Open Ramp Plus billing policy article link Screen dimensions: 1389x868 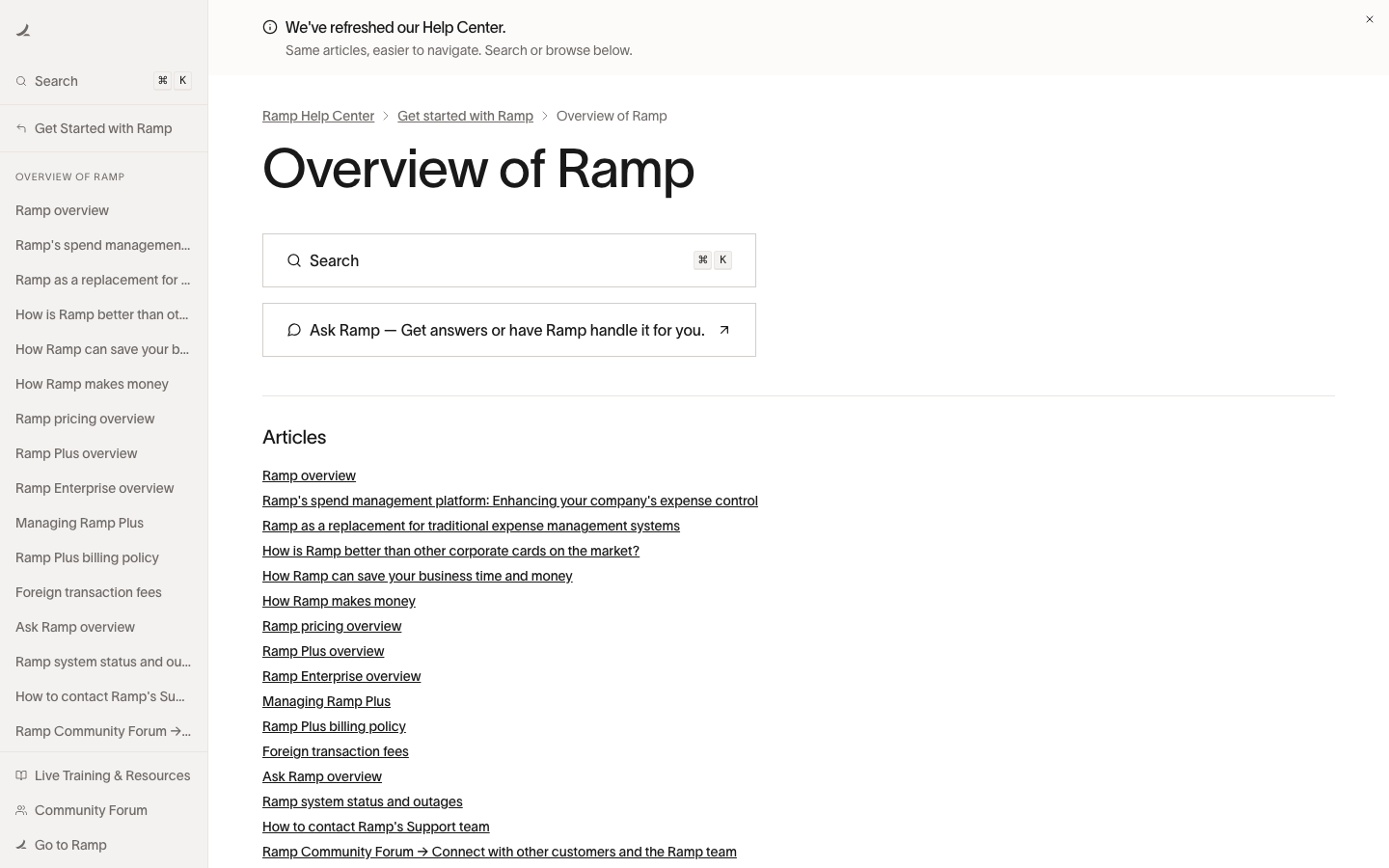pos(334,726)
